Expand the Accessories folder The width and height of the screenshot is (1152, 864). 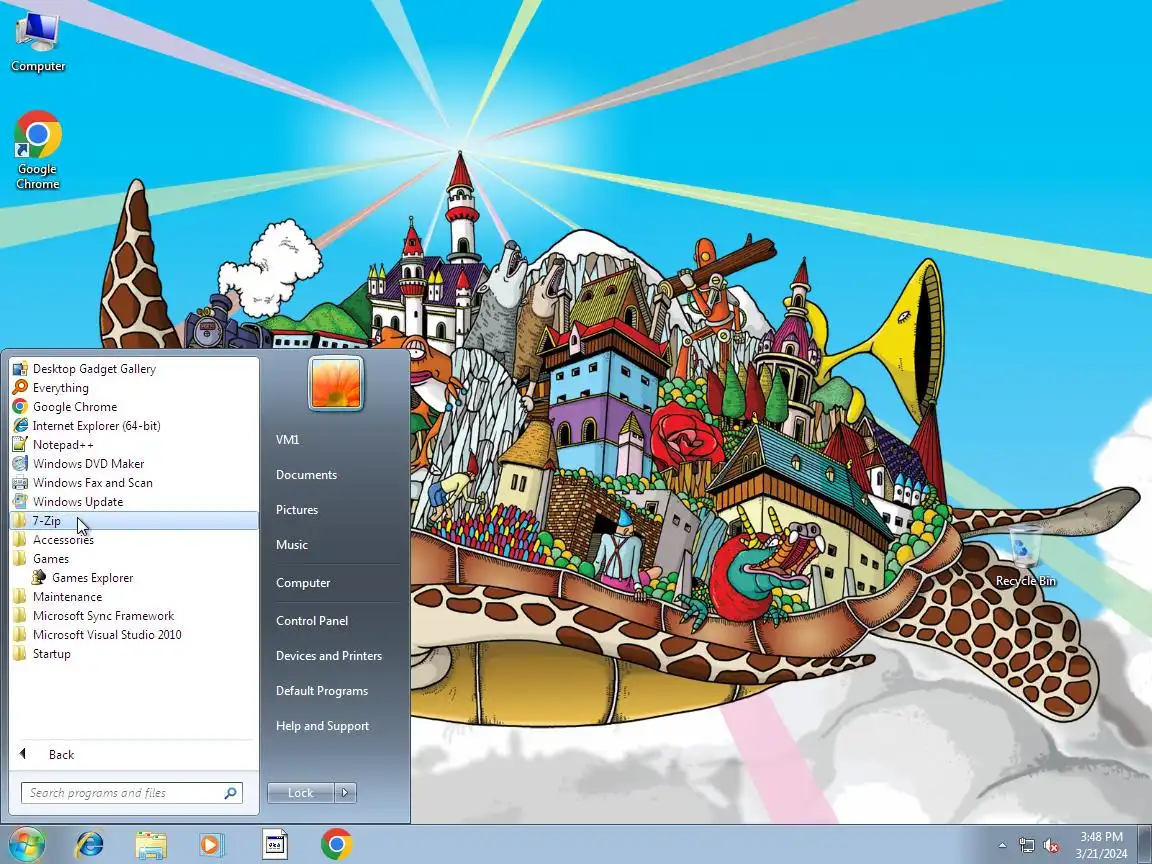point(134,540)
